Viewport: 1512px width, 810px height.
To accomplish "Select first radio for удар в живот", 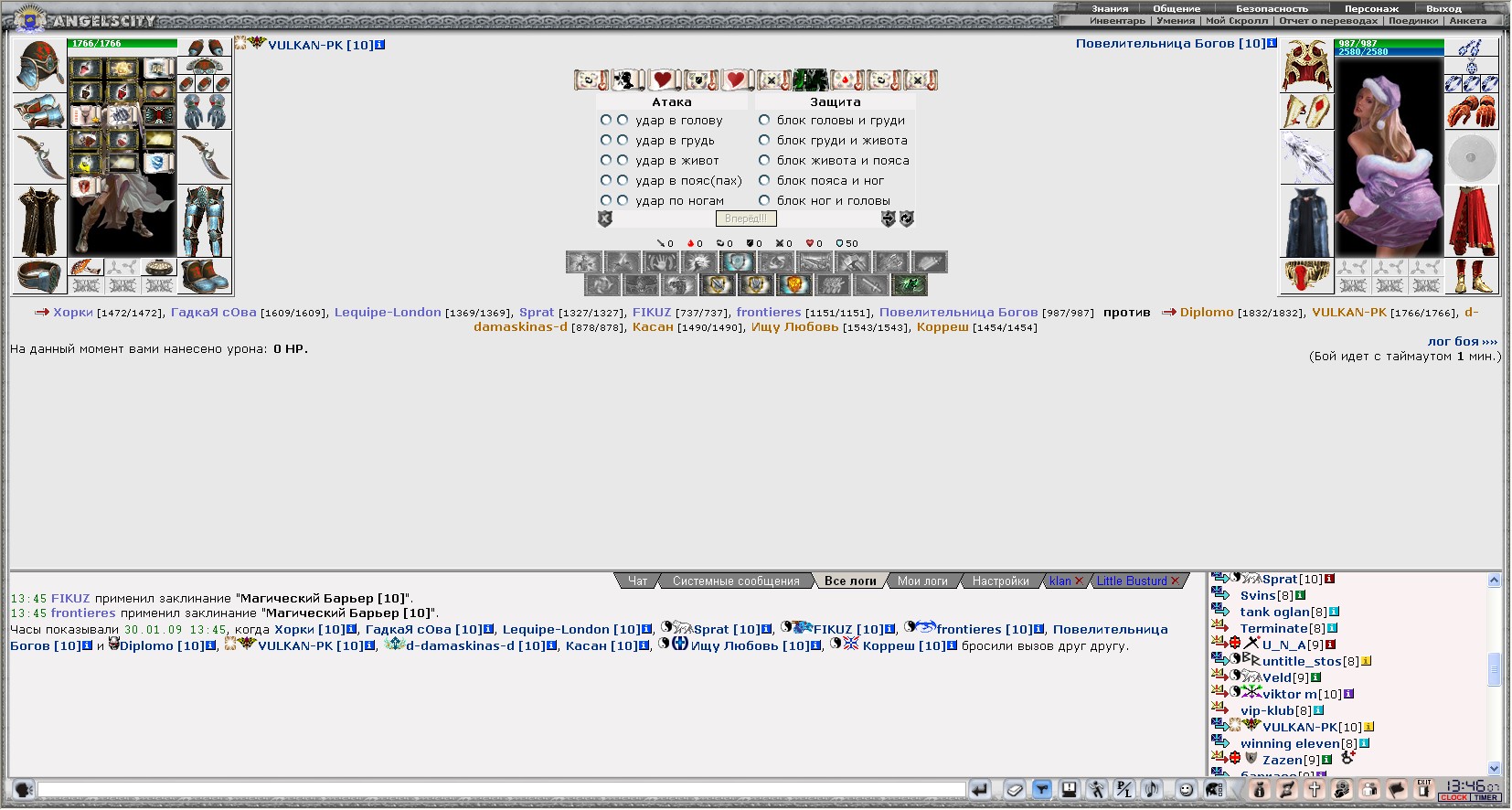I will coord(605,160).
